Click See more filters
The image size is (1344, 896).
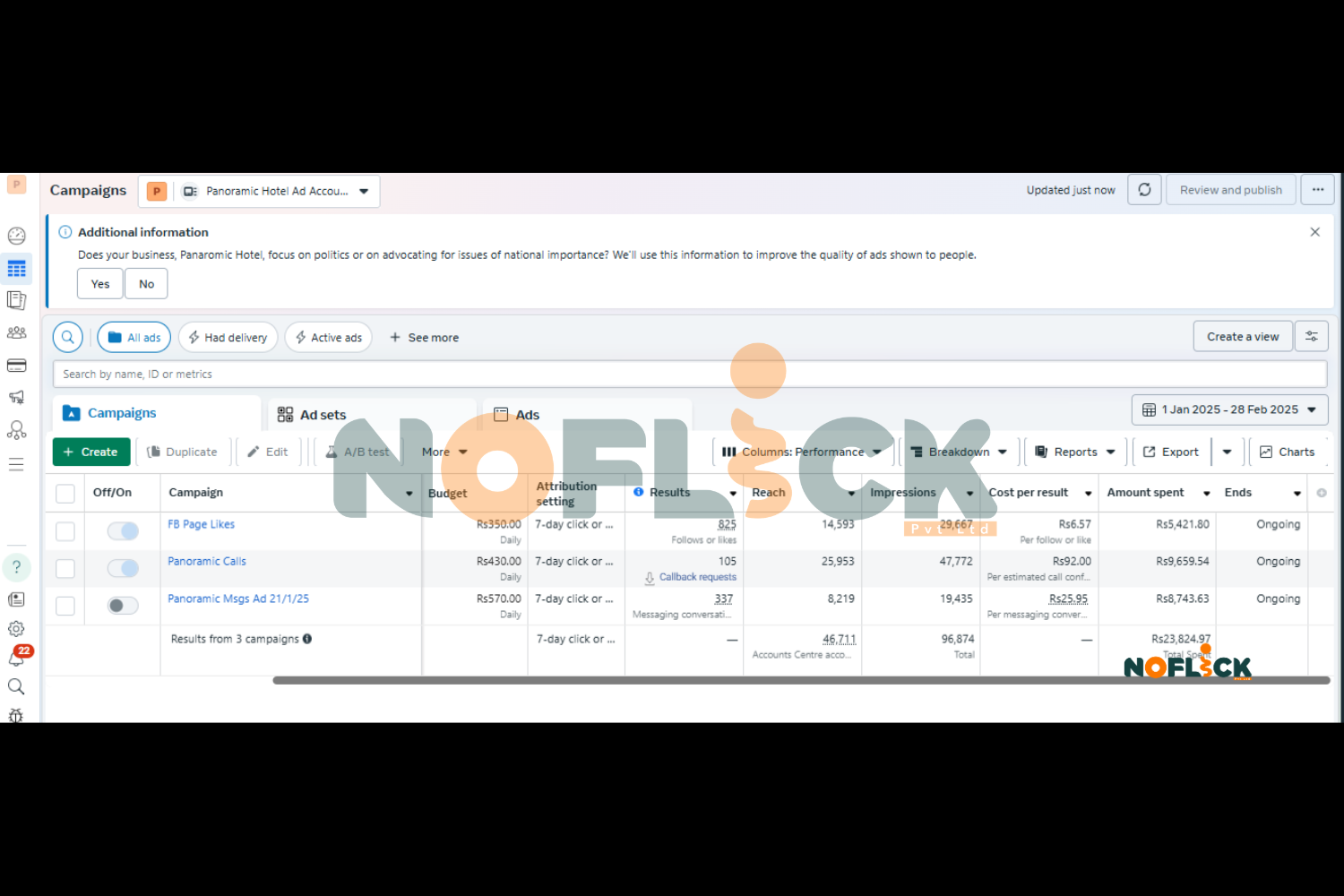click(424, 338)
